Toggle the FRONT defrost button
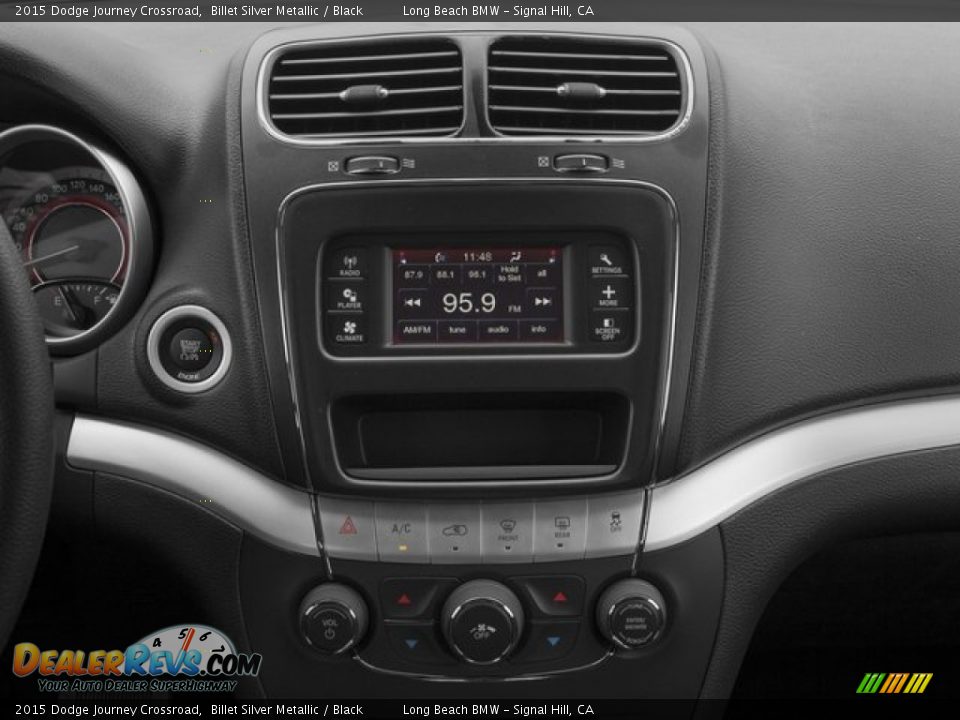960x720 pixels. tap(508, 531)
